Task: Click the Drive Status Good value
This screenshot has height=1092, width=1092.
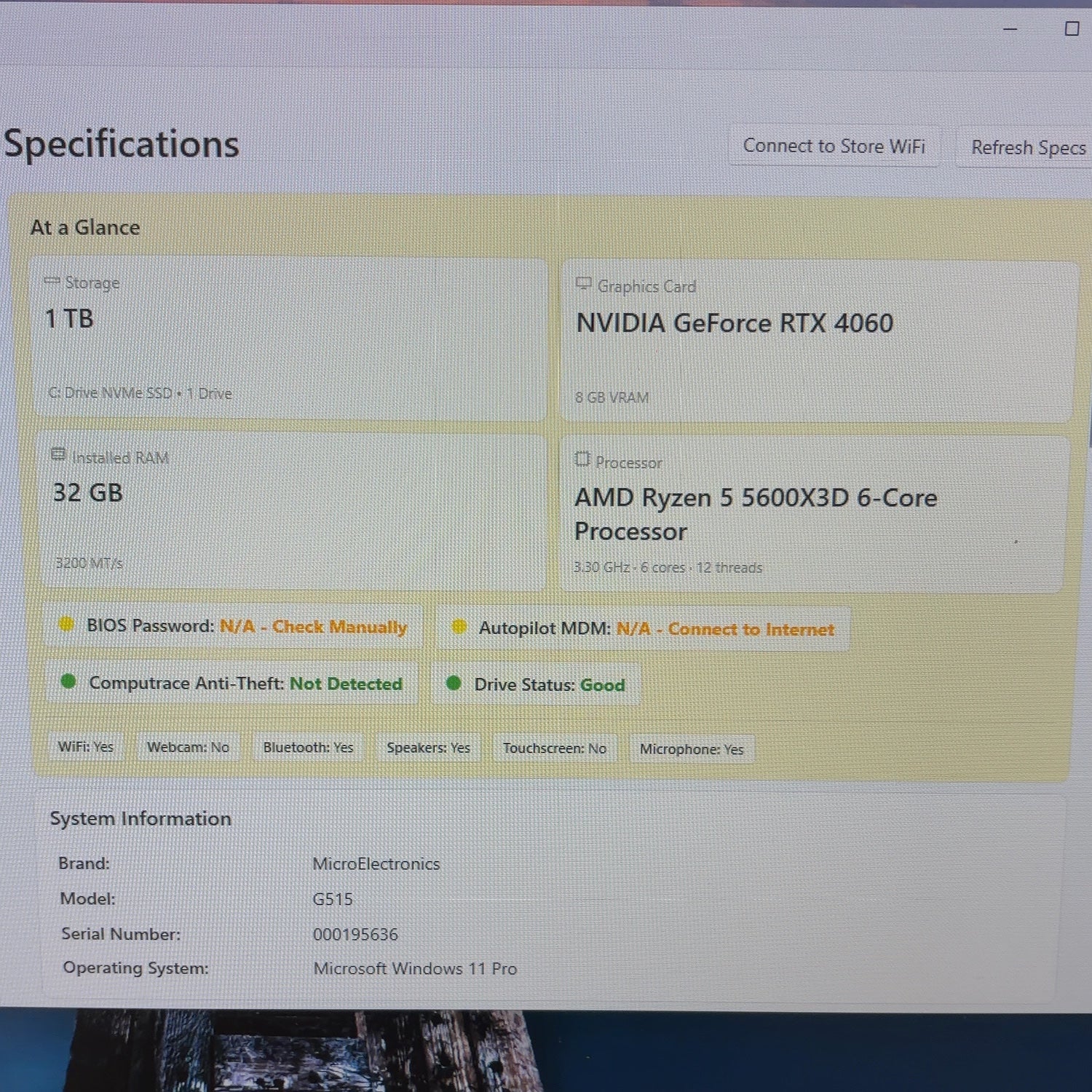Action: pyautogui.click(x=602, y=685)
